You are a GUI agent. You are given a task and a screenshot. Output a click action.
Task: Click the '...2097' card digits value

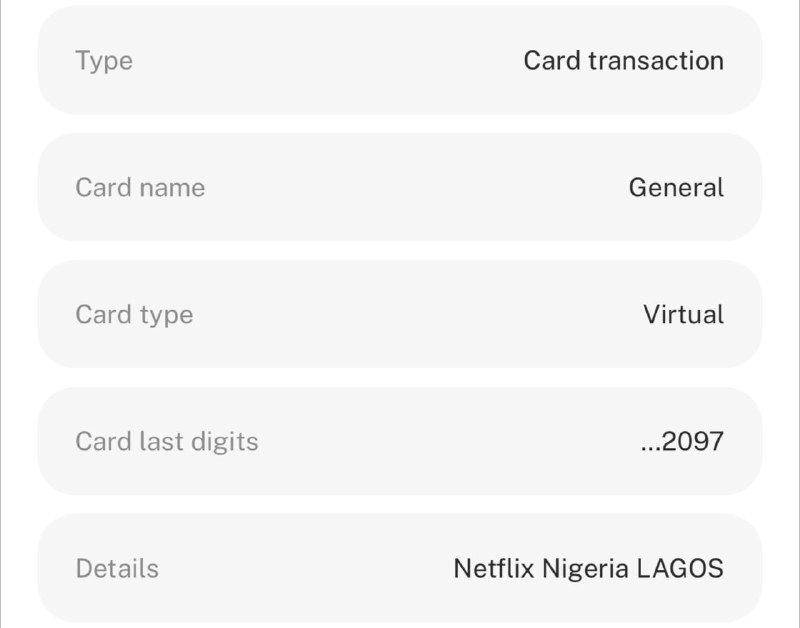tap(681, 442)
